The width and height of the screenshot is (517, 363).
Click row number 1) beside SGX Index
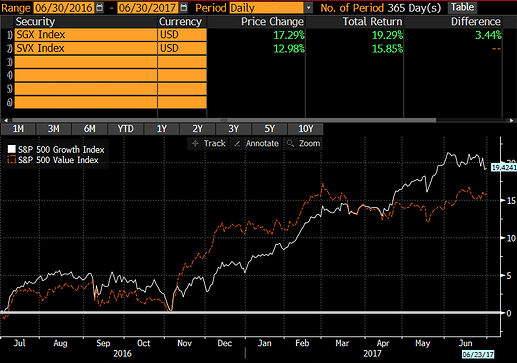(9, 35)
